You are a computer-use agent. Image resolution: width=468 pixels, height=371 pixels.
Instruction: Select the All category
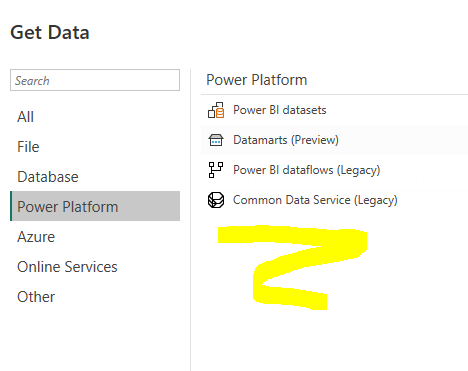(26, 117)
